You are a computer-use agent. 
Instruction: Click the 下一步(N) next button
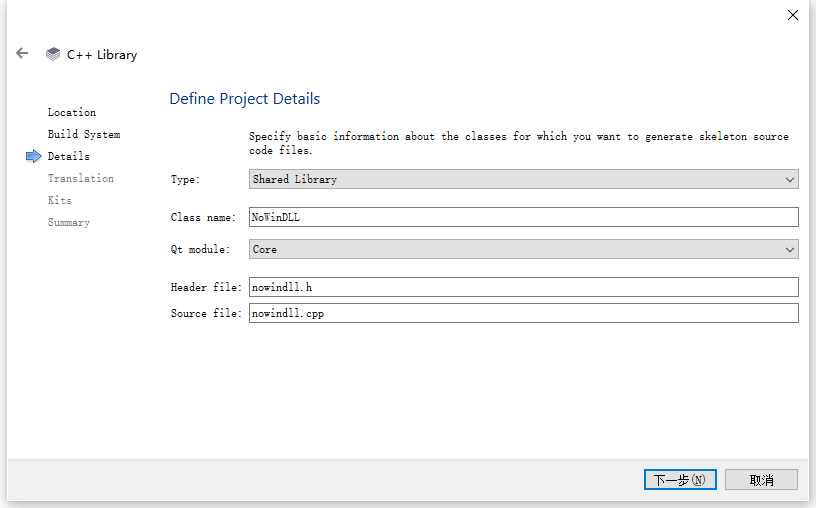click(x=680, y=479)
